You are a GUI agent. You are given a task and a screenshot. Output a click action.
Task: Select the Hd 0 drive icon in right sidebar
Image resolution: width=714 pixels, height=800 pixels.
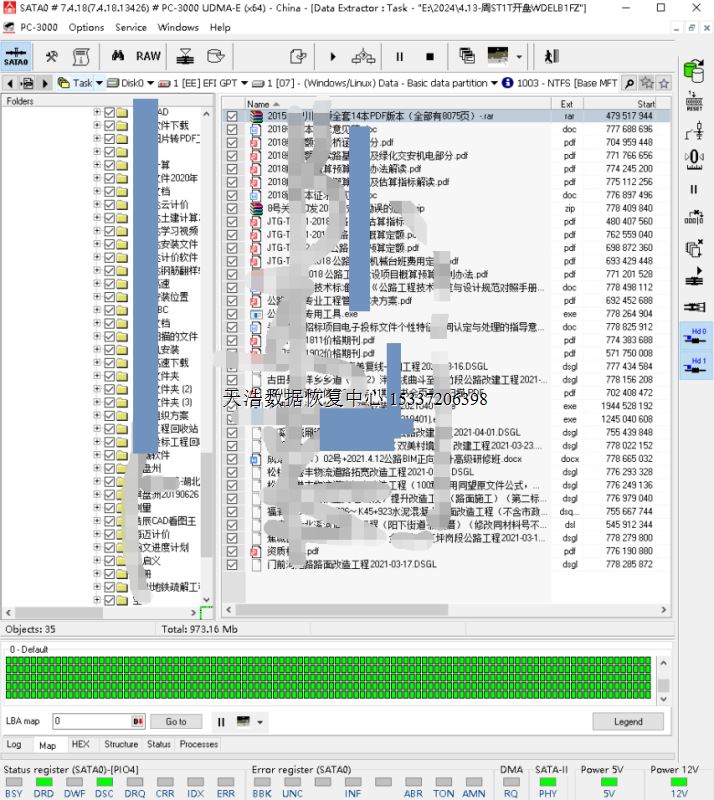(693, 337)
